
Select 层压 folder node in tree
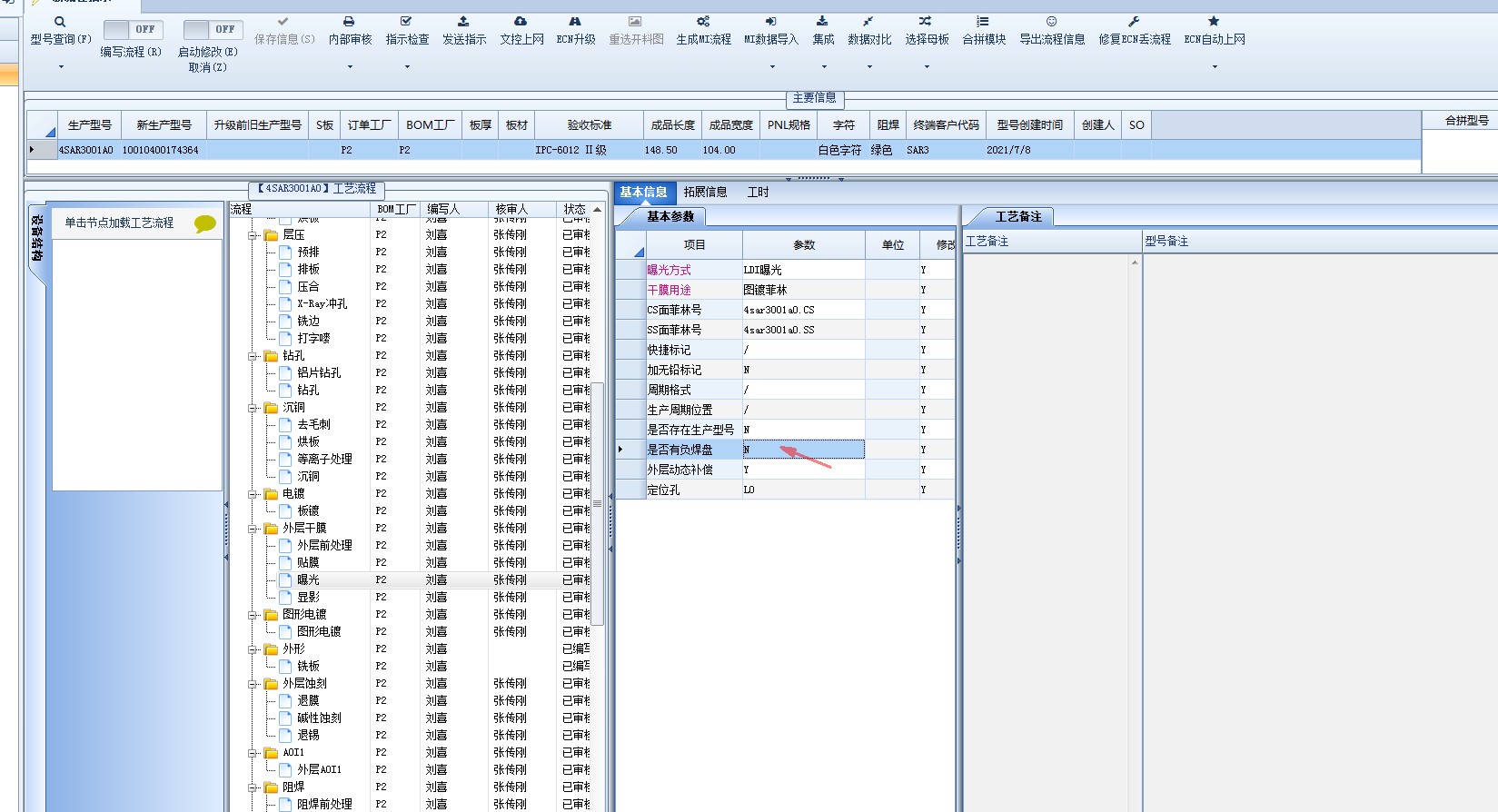293,234
